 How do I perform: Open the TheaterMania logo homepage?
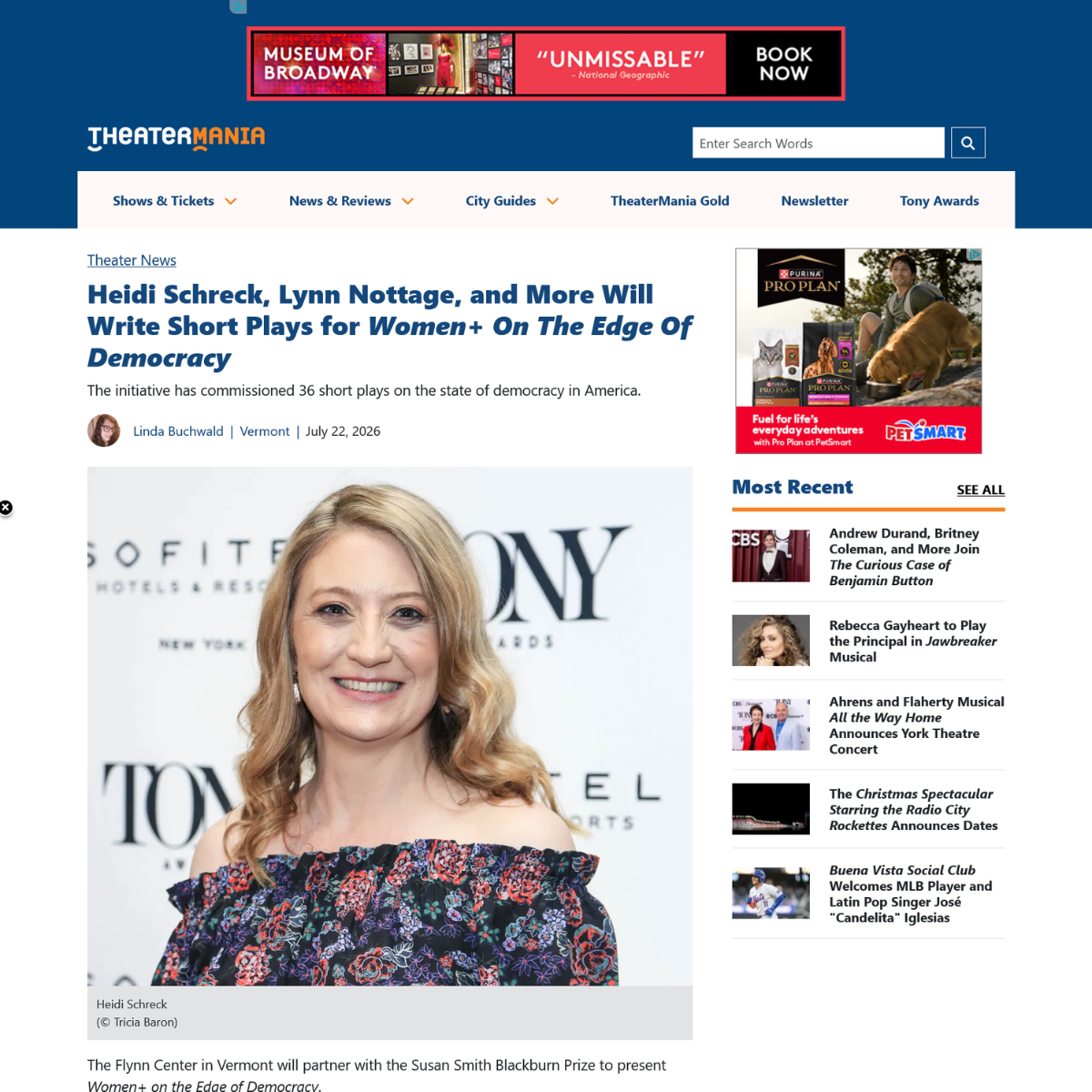coord(177,137)
